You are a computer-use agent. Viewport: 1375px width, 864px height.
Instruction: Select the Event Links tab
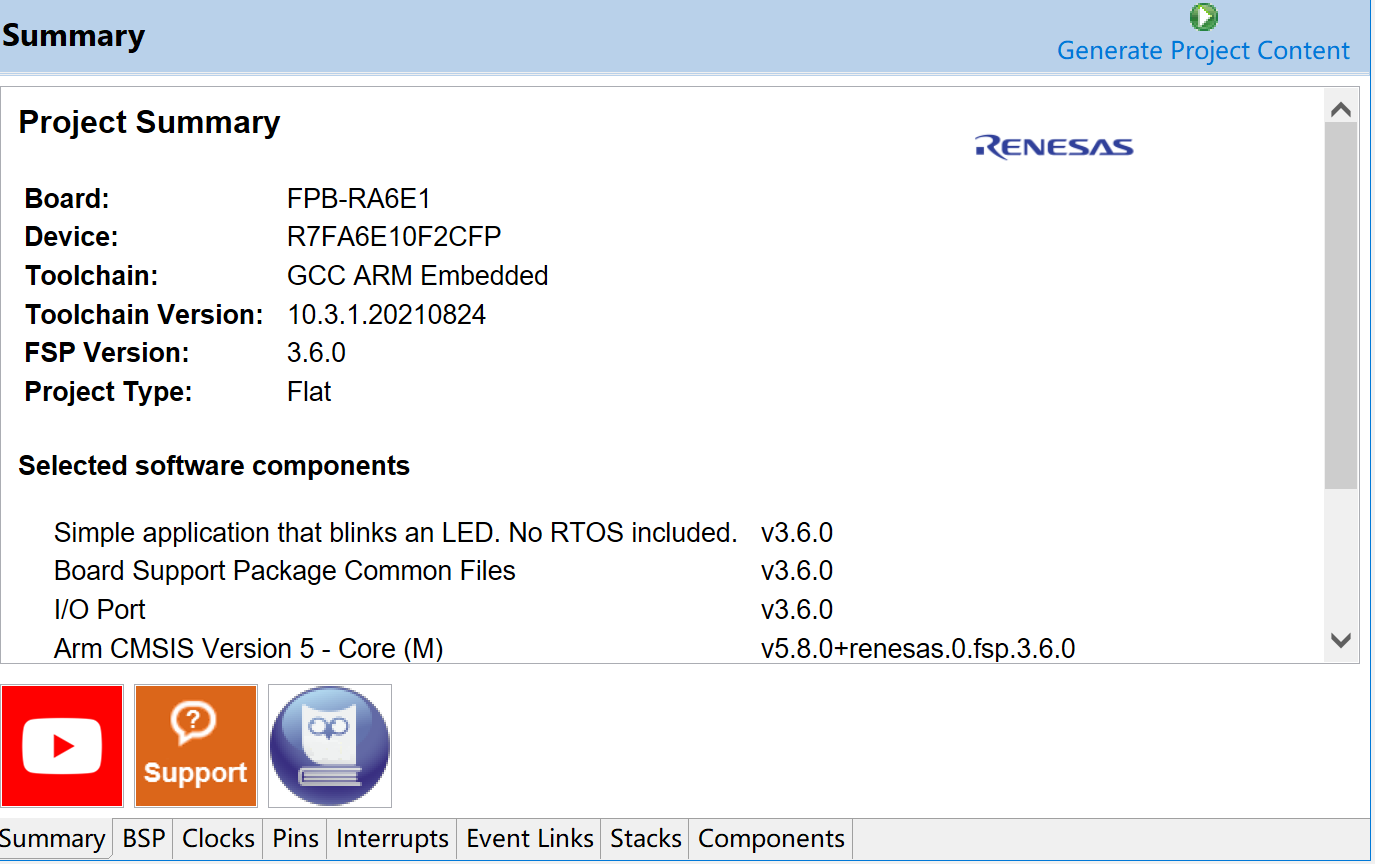[x=531, y=838]
